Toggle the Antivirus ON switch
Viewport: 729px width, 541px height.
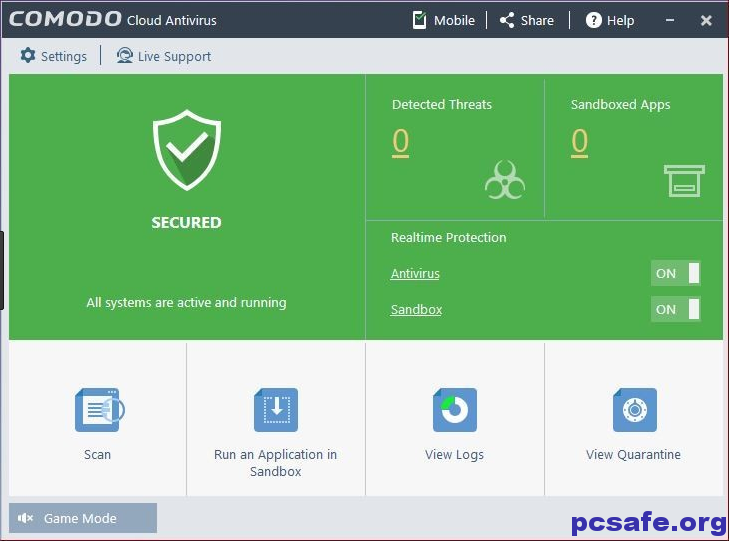click(675, 274)
